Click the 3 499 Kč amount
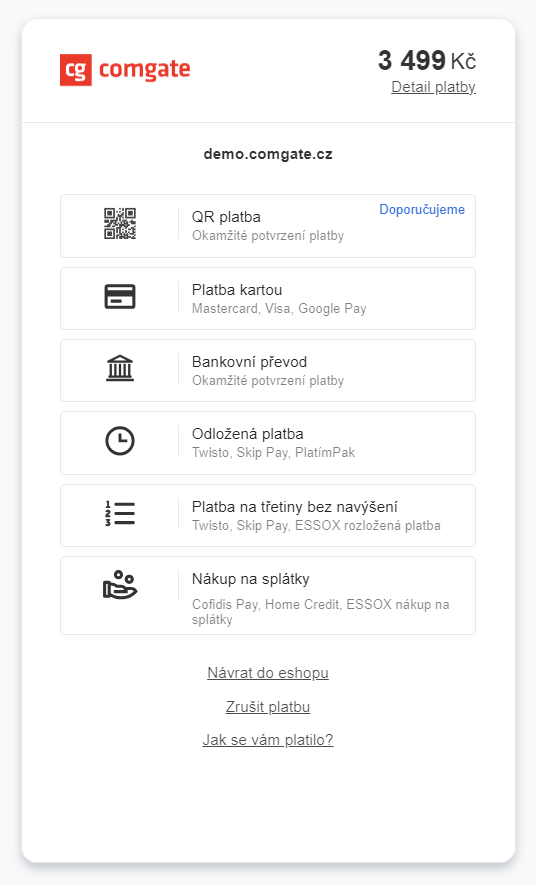536x885 pixels. [x=427, y=61]
